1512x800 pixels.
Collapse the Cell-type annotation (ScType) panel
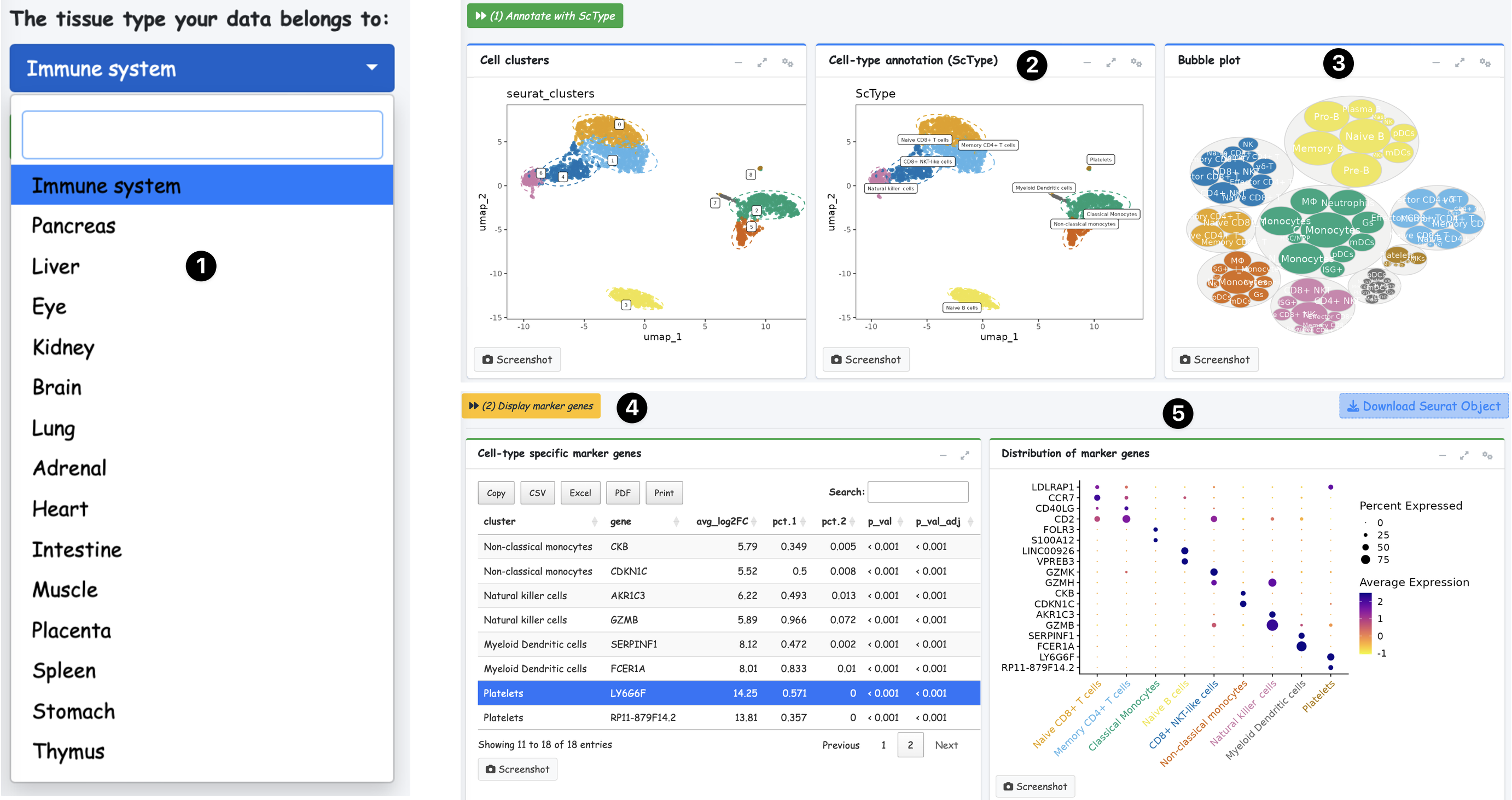(1086, 63)
